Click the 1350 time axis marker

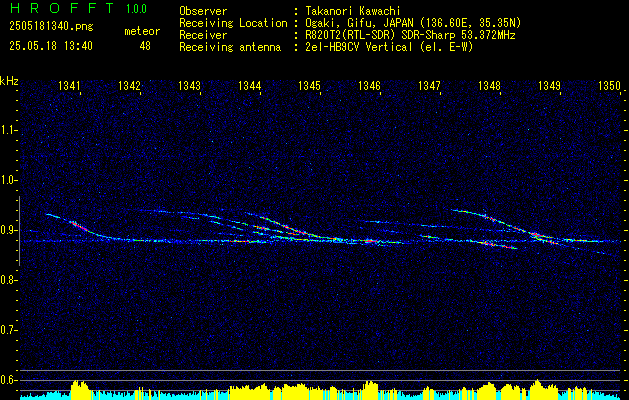tap(609, 86)
